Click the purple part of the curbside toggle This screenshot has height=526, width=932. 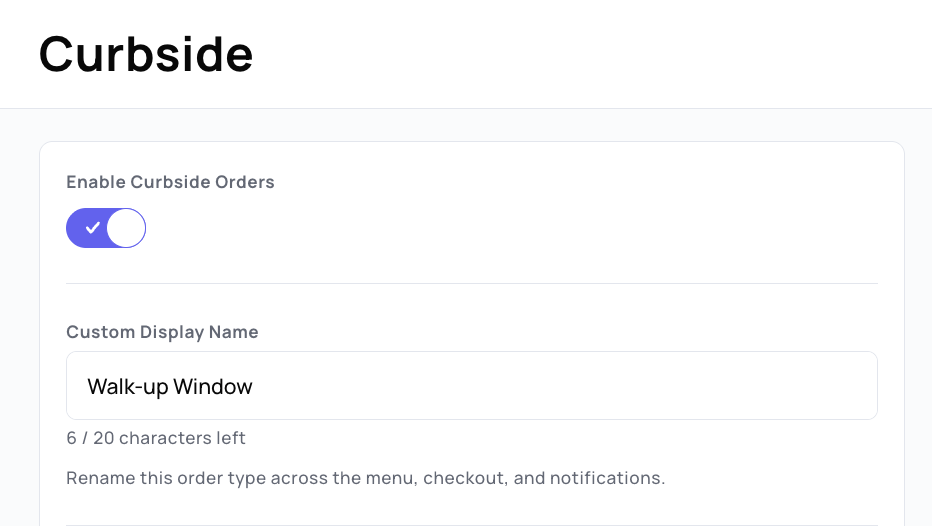(86, 228)
